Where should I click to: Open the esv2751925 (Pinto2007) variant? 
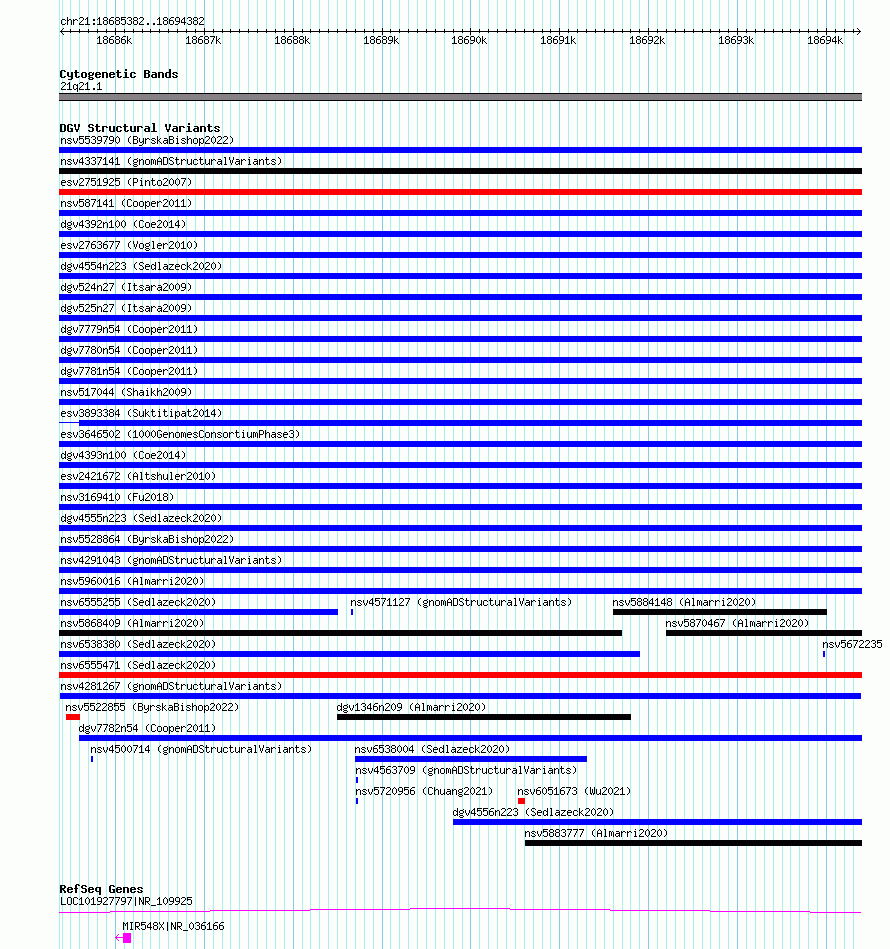pos(126,182)
